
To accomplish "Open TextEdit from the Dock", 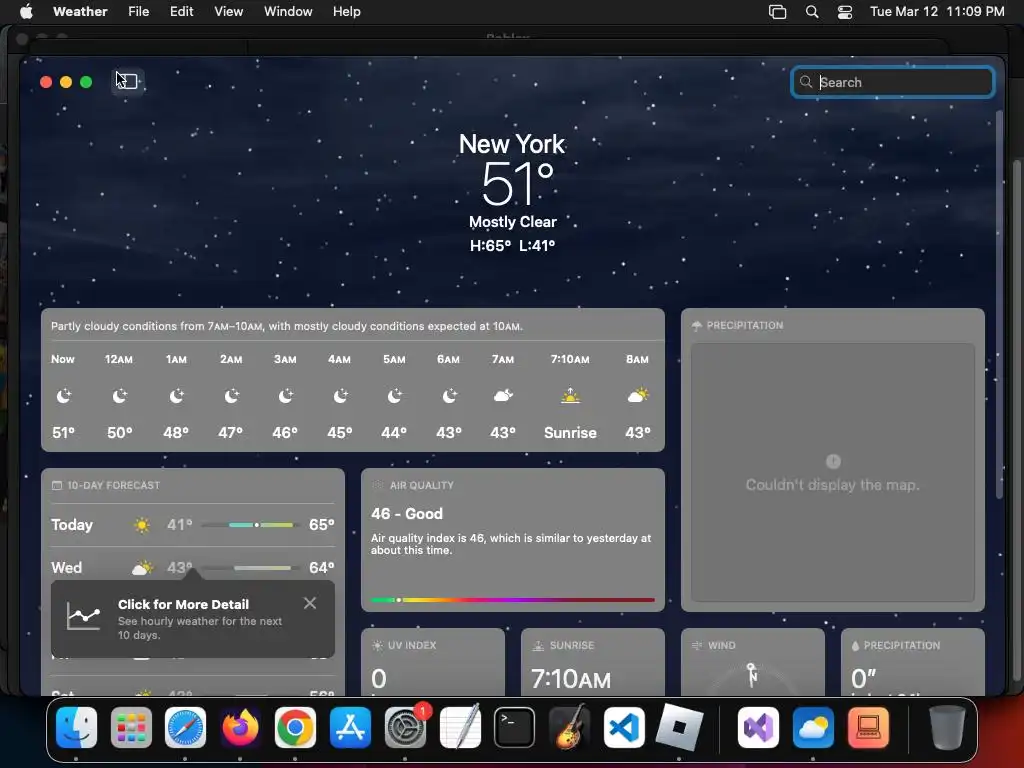I will click(460, 727).
